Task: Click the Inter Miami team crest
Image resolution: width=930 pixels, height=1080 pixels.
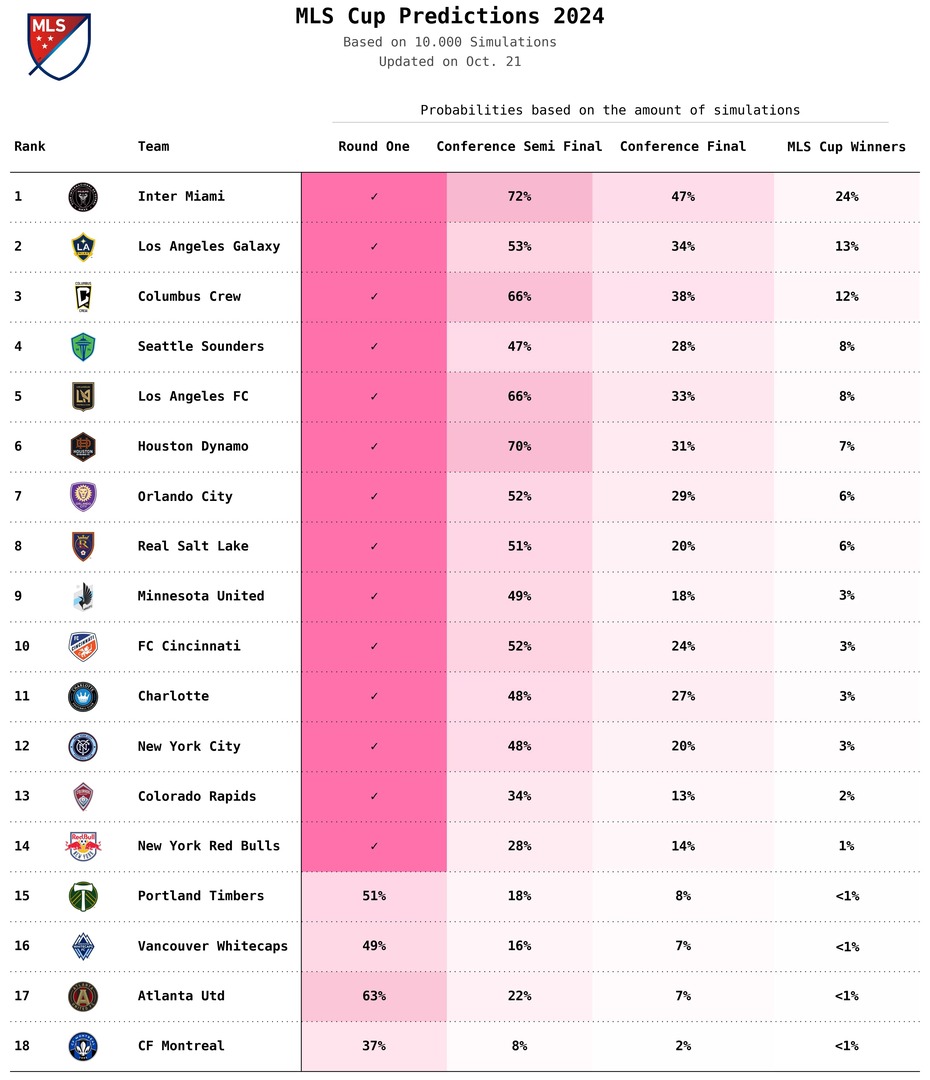Action: click(83, 197)
